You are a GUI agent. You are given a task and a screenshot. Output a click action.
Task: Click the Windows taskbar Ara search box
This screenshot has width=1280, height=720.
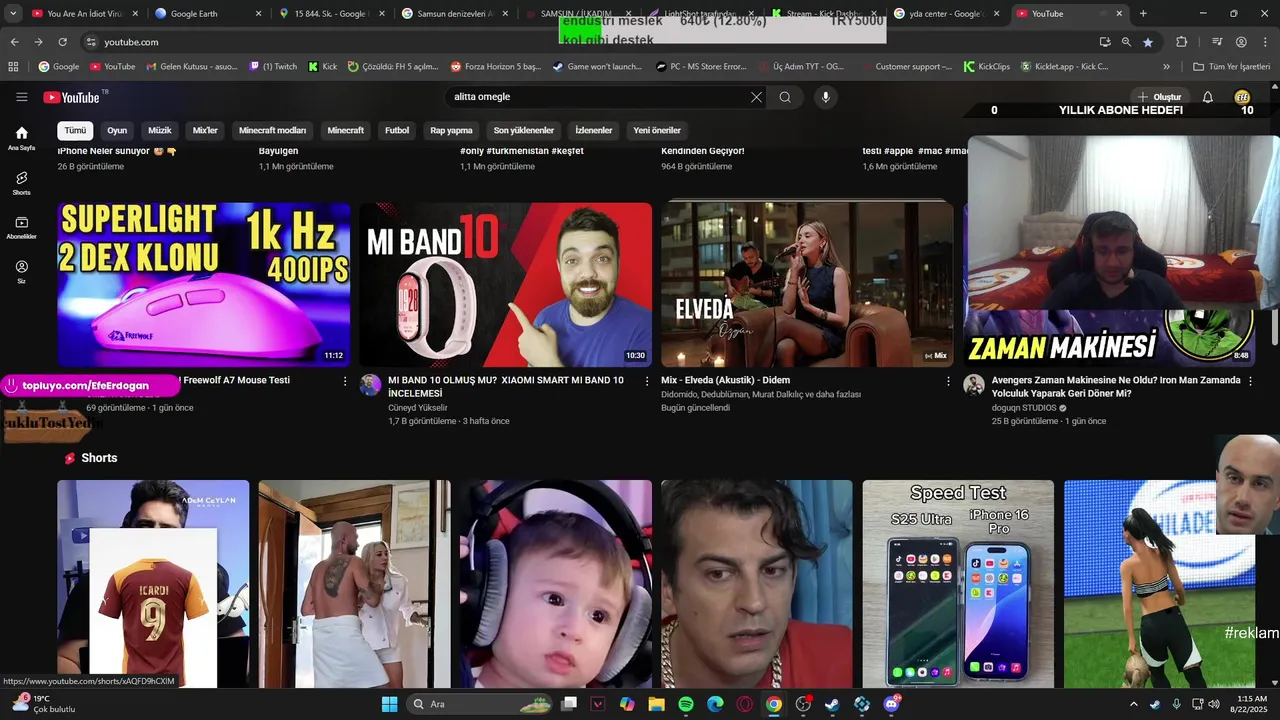click(x=480, y=704)
